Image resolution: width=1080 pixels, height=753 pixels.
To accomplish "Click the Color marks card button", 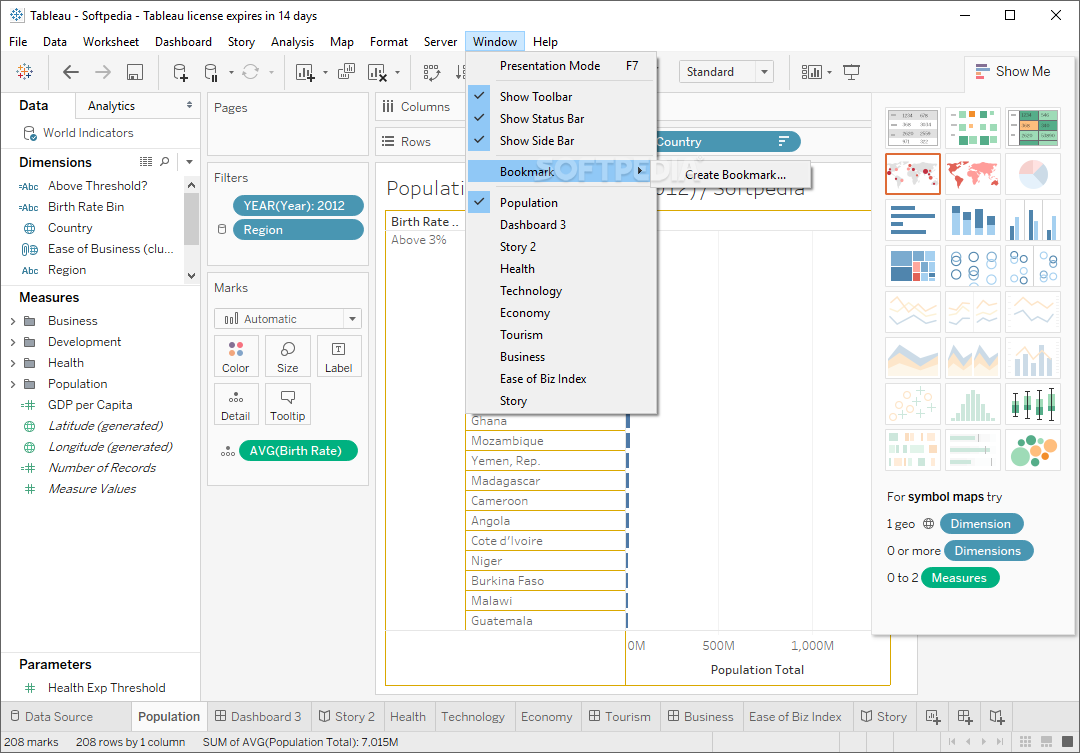I will pos(236,356).
